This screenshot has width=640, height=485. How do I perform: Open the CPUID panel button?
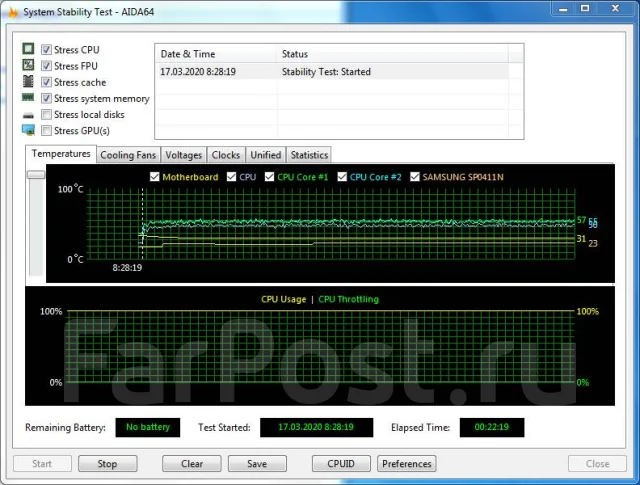341,464
